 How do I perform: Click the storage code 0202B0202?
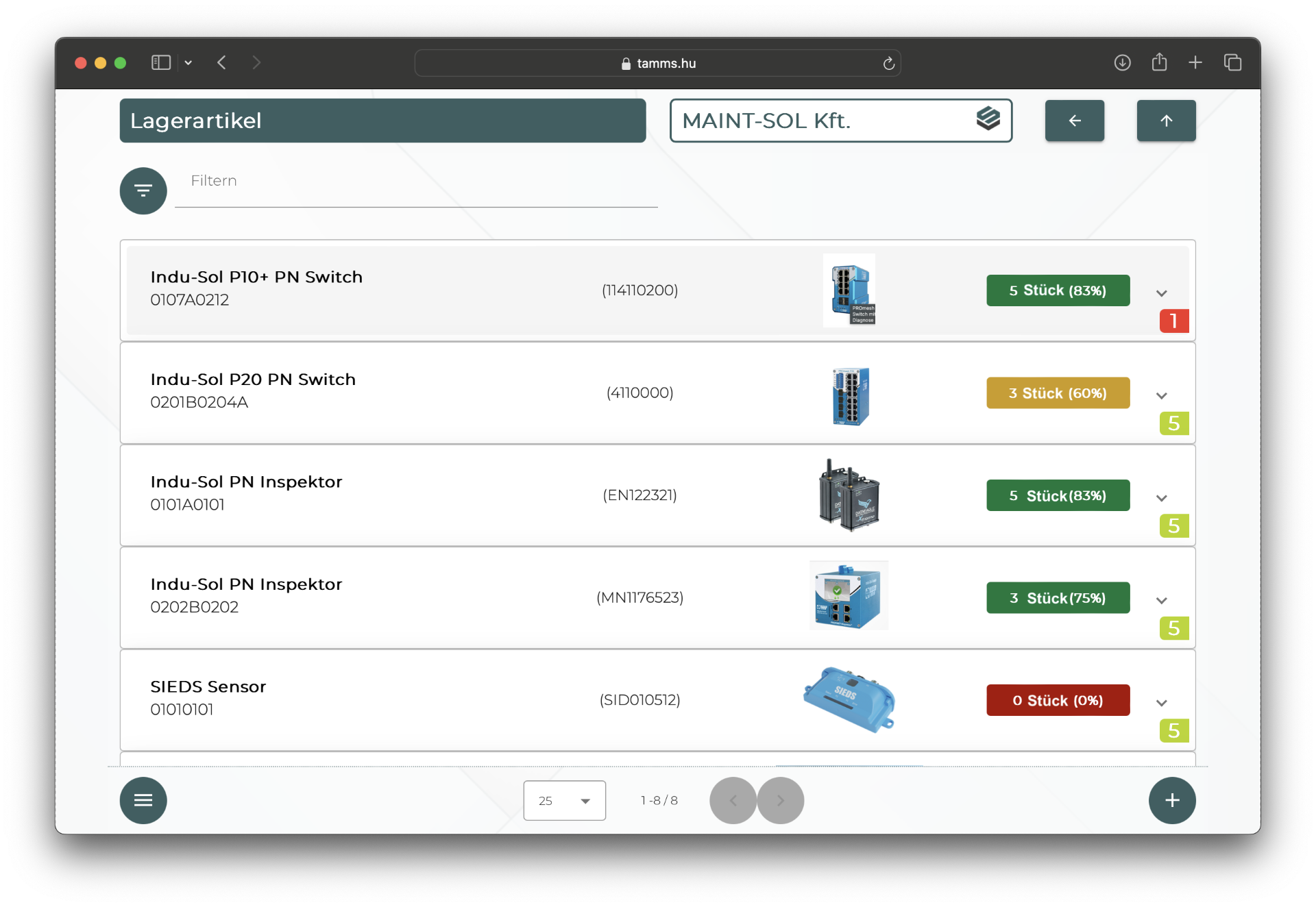pyautogui.click(x=194, y=607)
